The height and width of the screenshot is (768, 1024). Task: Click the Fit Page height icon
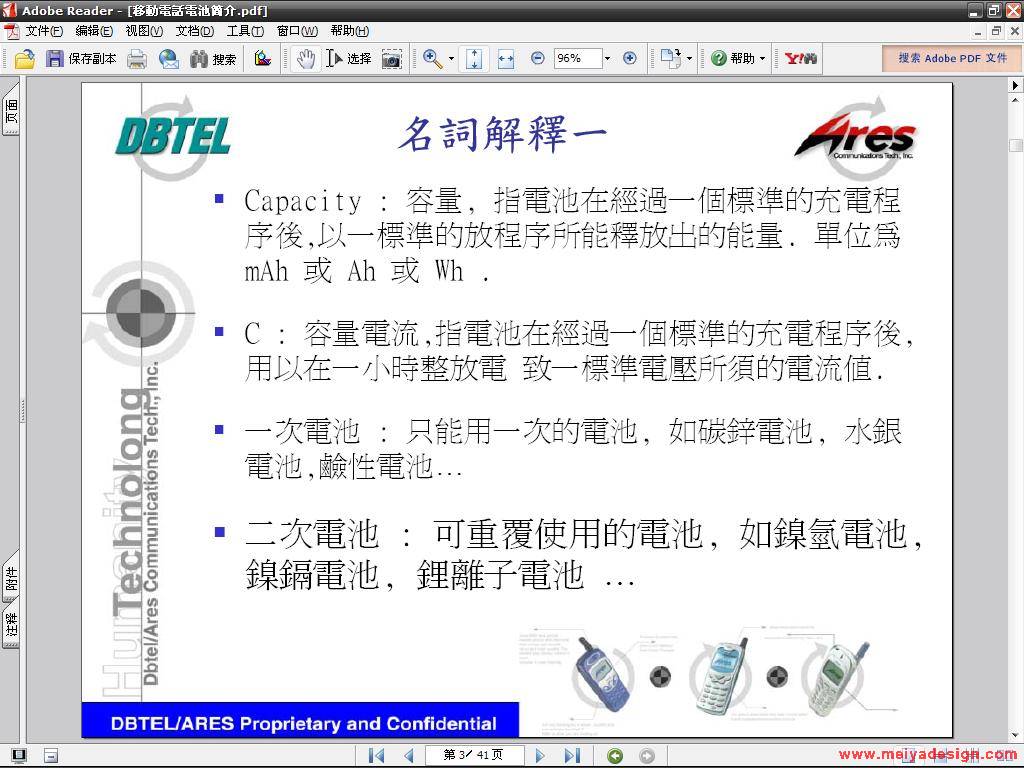pyautogui.click(x=474, y=59)
